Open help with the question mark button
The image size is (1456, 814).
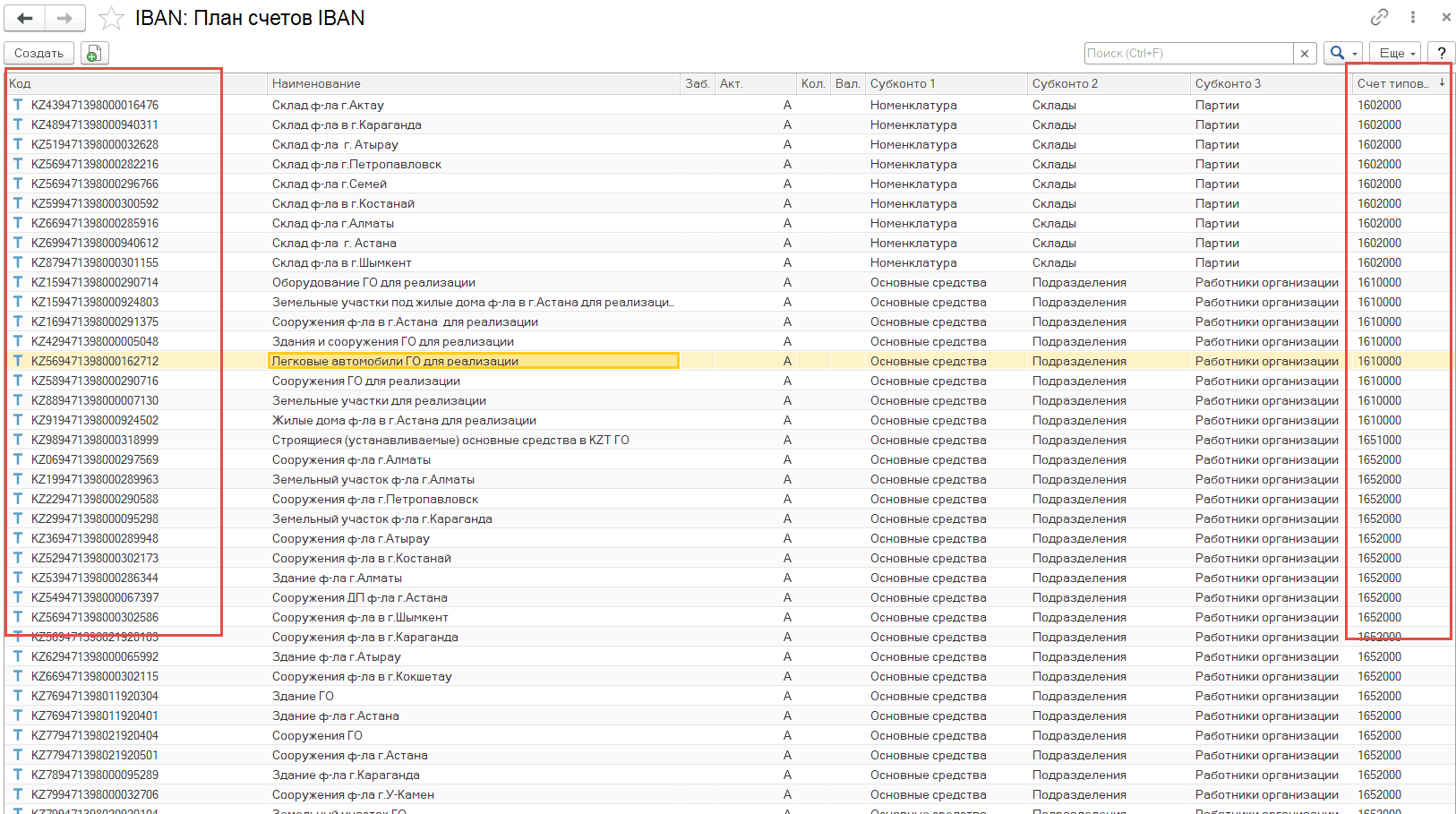click(x=1441, y=54)
